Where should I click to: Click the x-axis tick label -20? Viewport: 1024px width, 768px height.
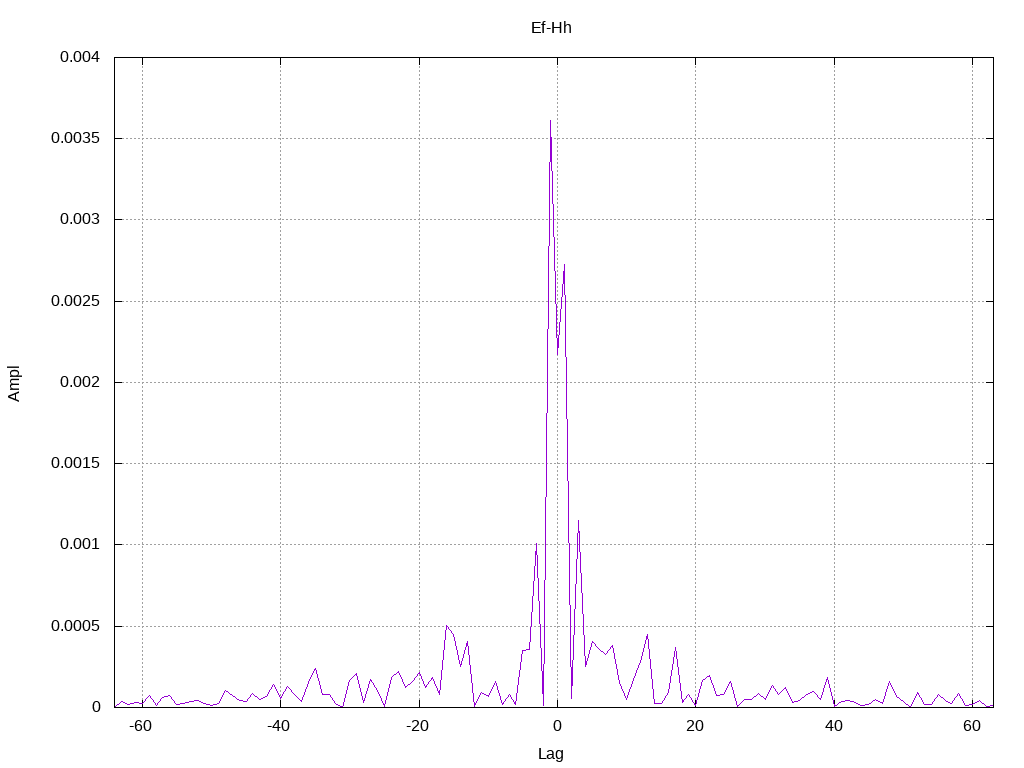417,726
